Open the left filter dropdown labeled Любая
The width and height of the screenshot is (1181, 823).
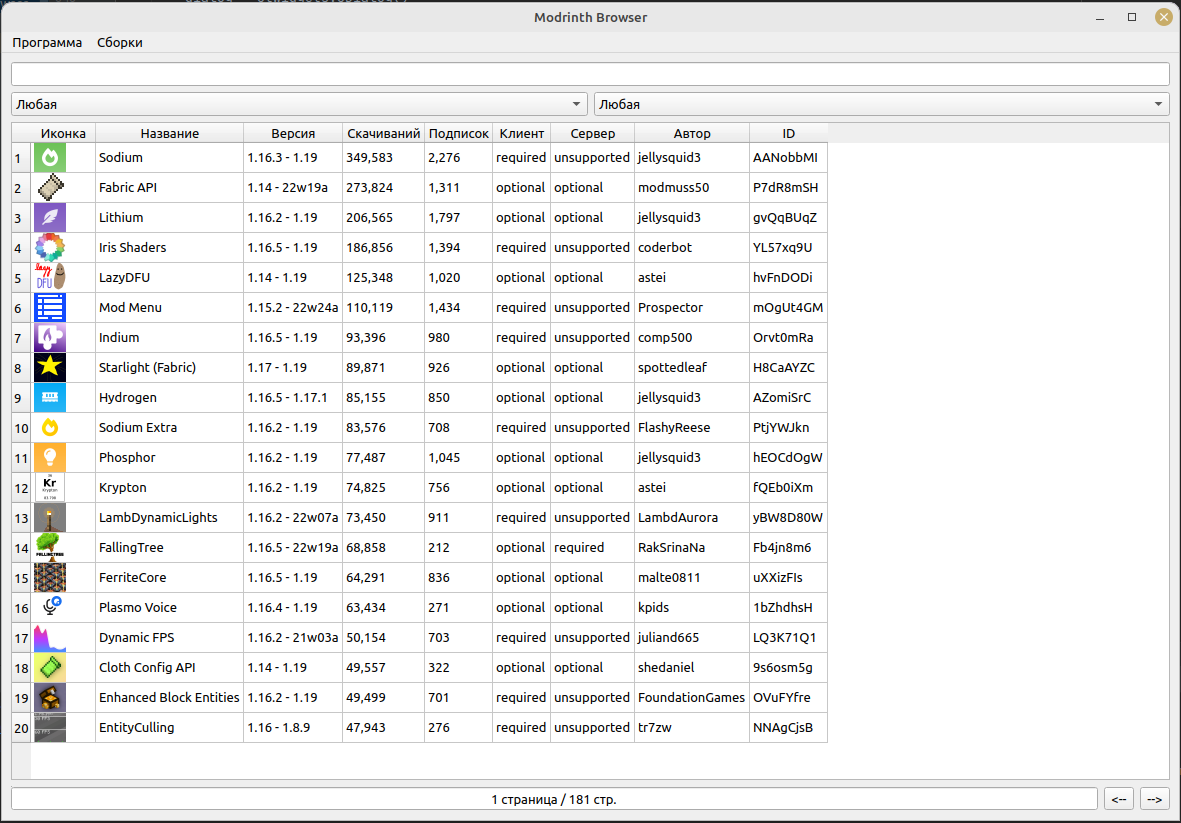click(x=299, y=104)
